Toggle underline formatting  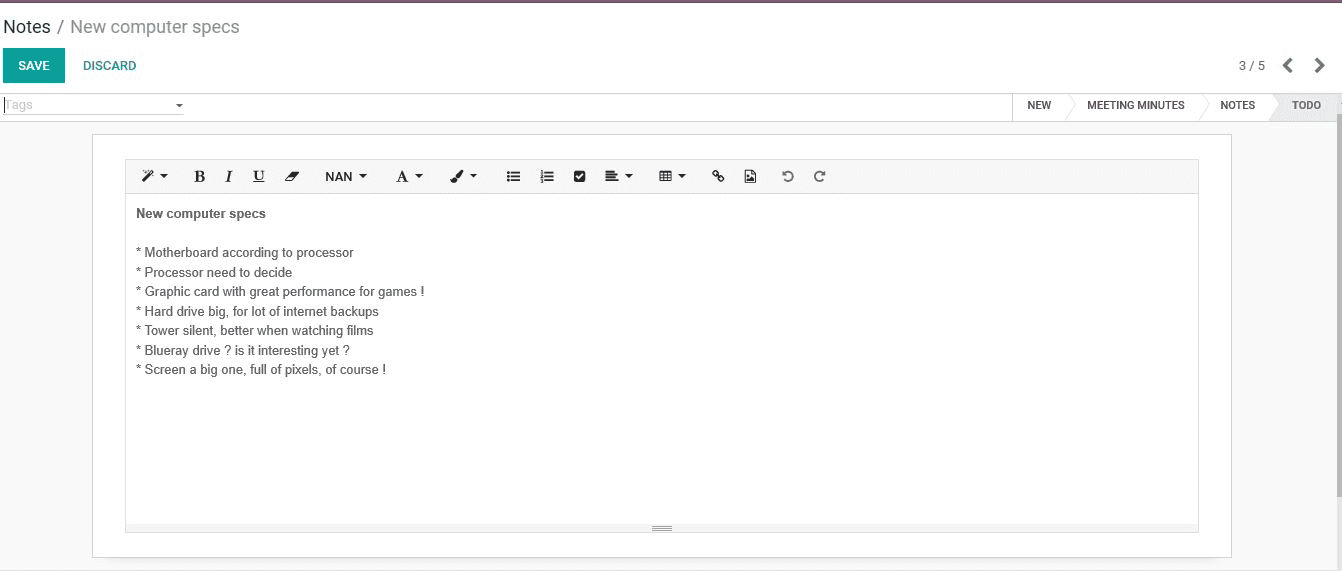point(258,177)
